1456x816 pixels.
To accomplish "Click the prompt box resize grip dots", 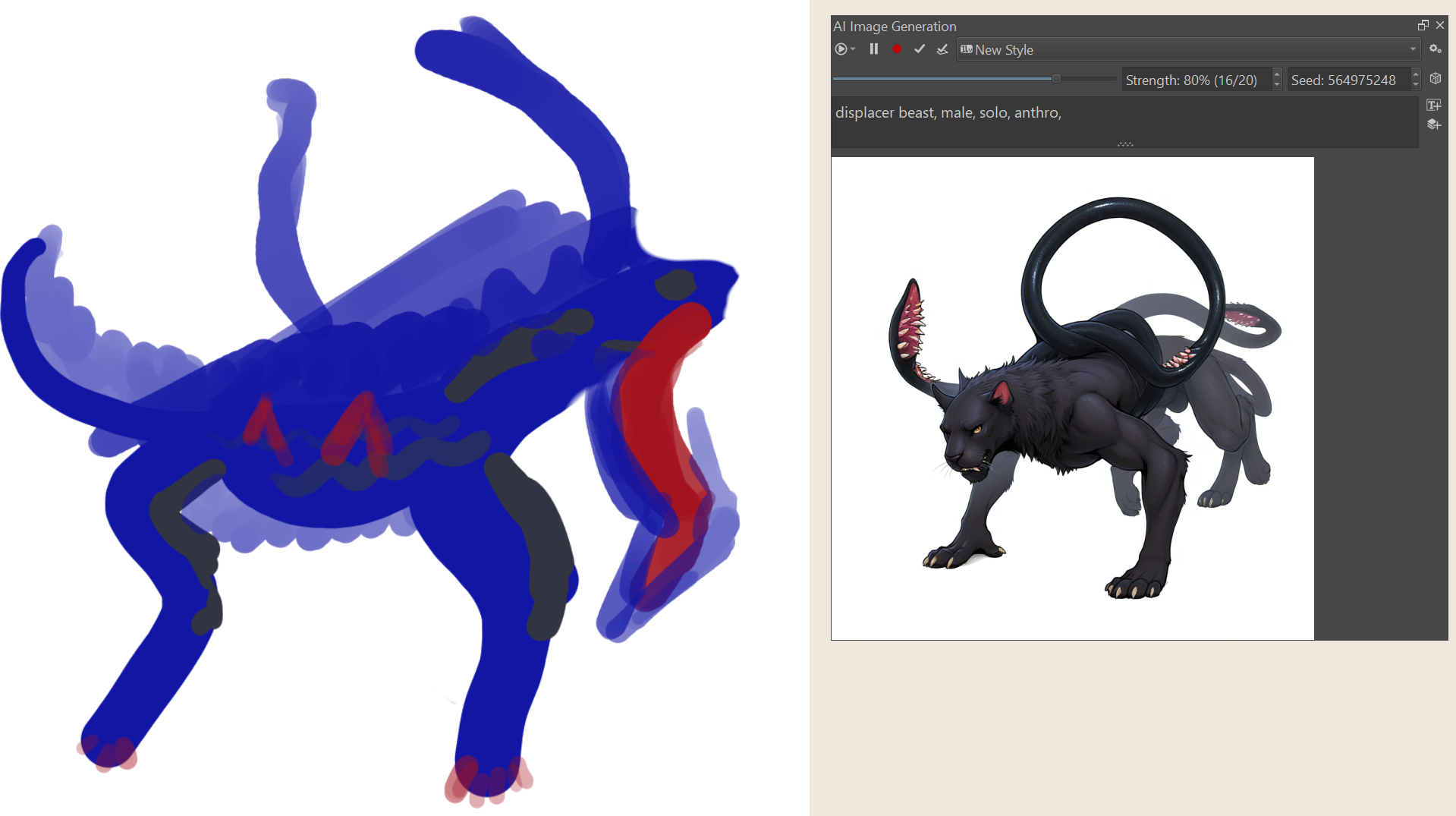I will coord(1125,144).
